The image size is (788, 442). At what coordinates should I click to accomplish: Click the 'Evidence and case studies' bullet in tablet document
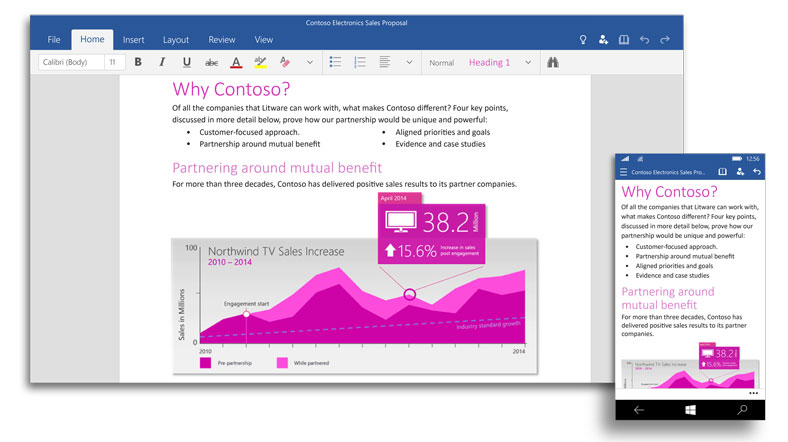440,144
